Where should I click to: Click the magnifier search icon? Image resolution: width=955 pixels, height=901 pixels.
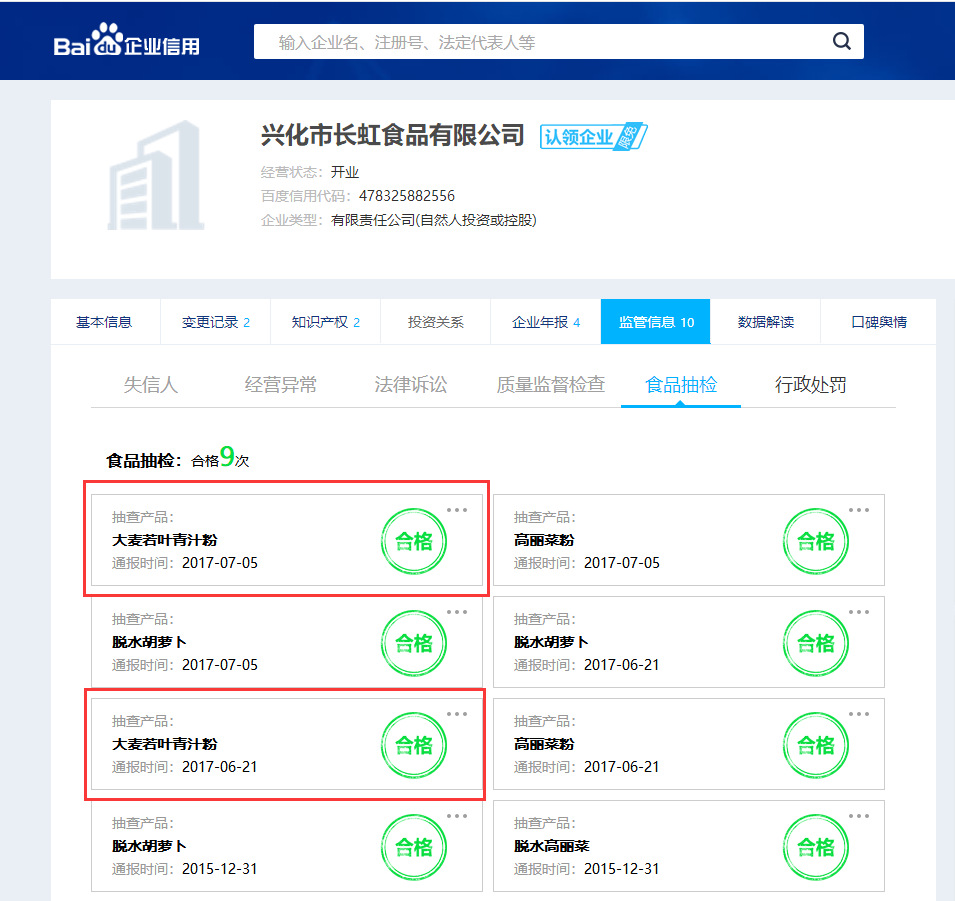click(x=842, y=41)
